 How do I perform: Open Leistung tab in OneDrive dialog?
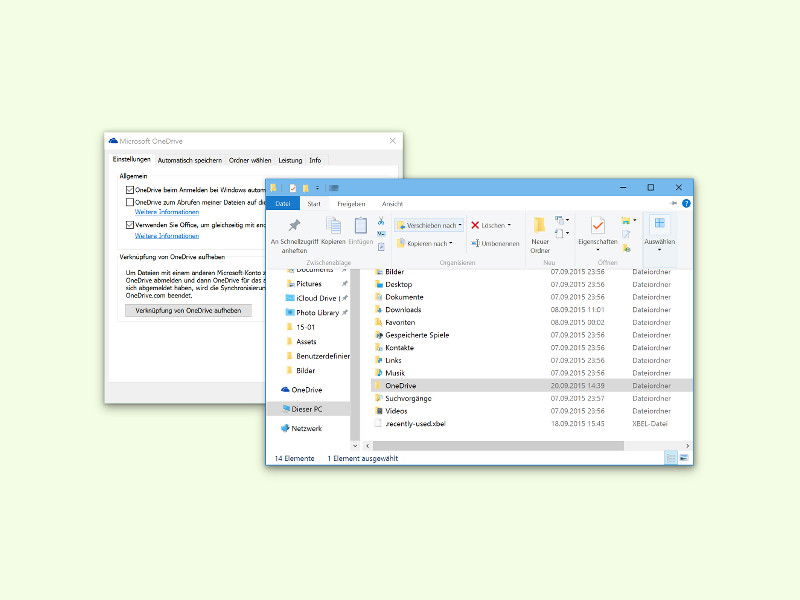click(x=290, y=160)
